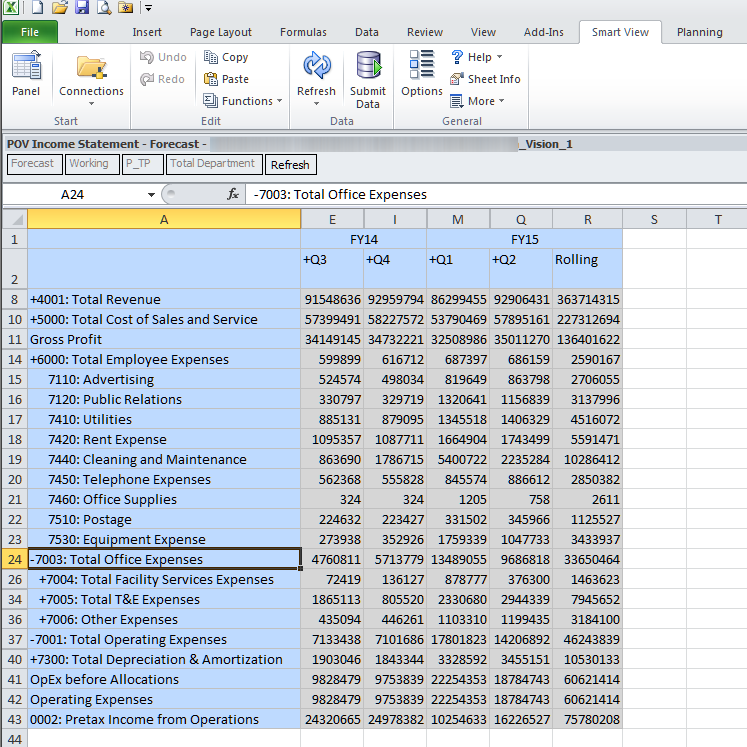The width and height of the screenshot is (747, 747).
Task: Open the Name Box dropdown arrow
Action: [x=151, y=195]
